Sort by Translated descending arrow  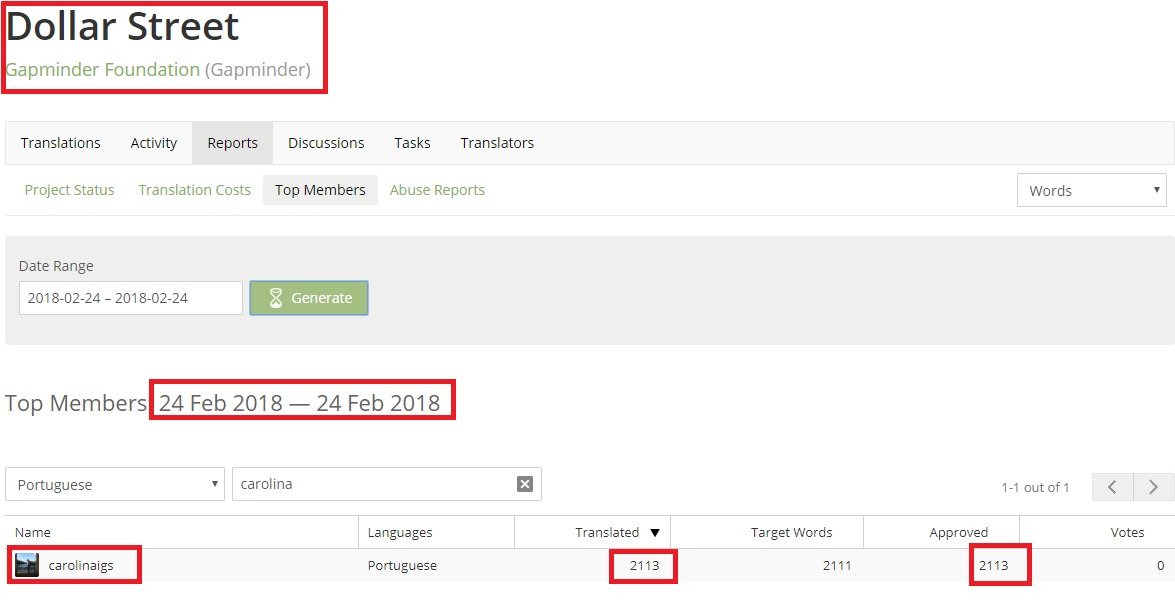coord(655,533)
